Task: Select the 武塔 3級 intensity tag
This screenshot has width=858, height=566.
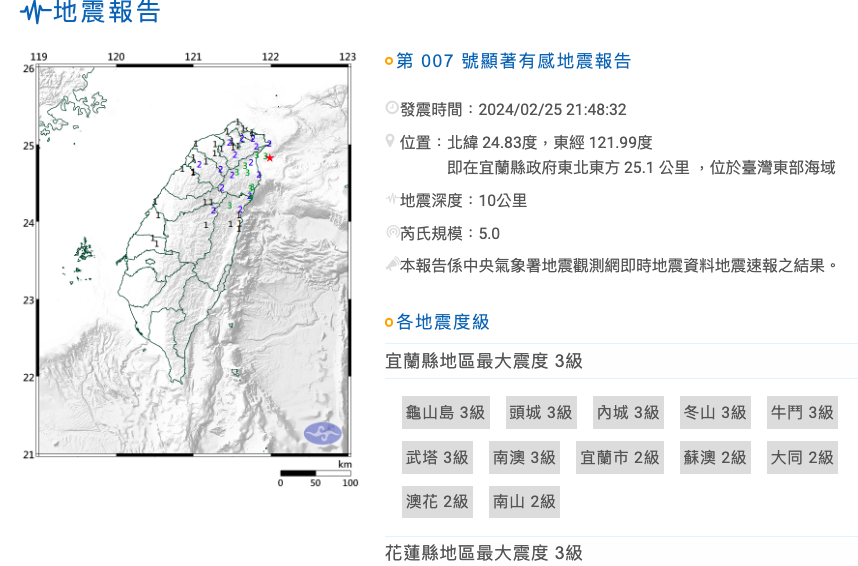Action: pos(437,457)
